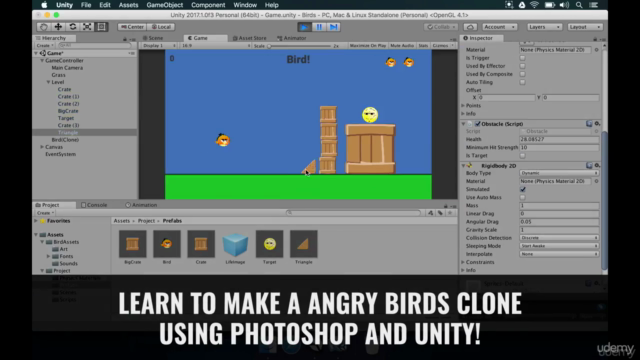The width and height of the screenshot is (640, 360).
Task: Select the Rotate tool
Action: 73,27
